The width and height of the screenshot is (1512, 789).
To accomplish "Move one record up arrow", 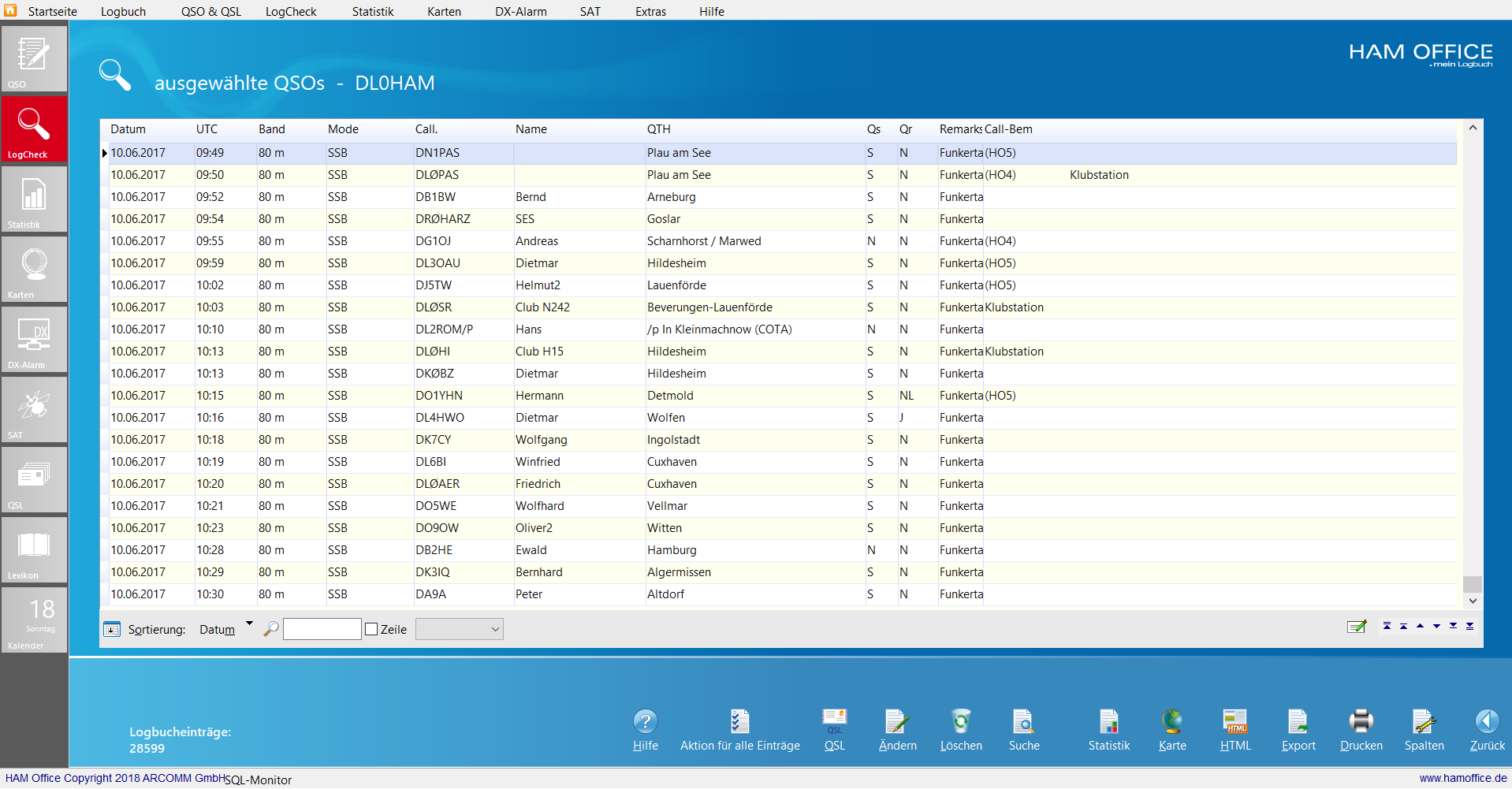I will point(1420,626).
